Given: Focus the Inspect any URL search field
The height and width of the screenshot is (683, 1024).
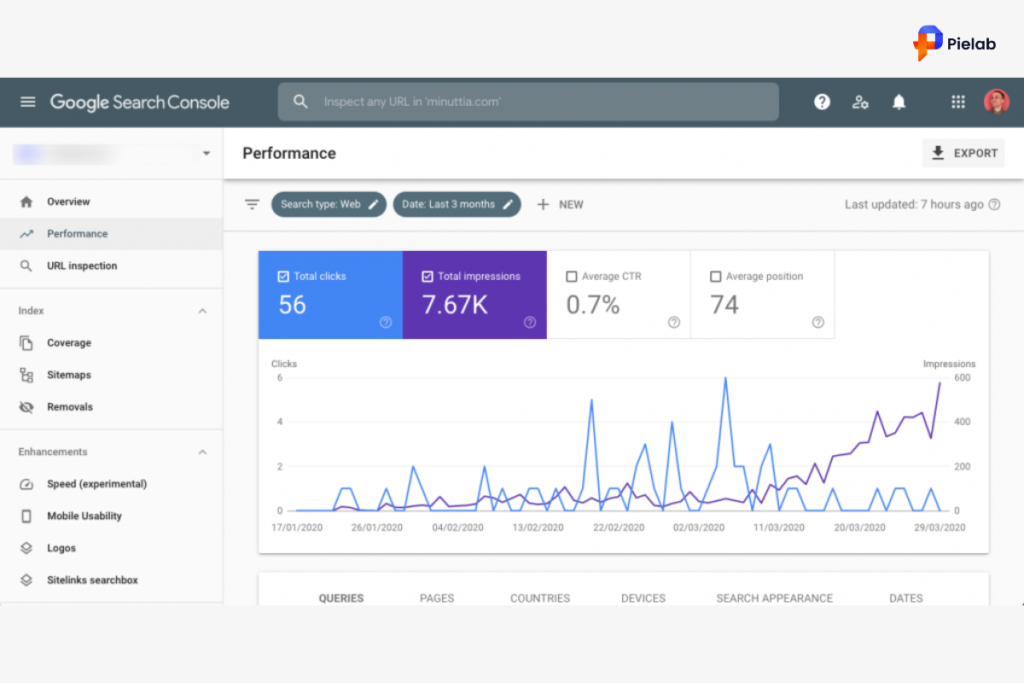Looking at the screenshot, I should 528,102.
